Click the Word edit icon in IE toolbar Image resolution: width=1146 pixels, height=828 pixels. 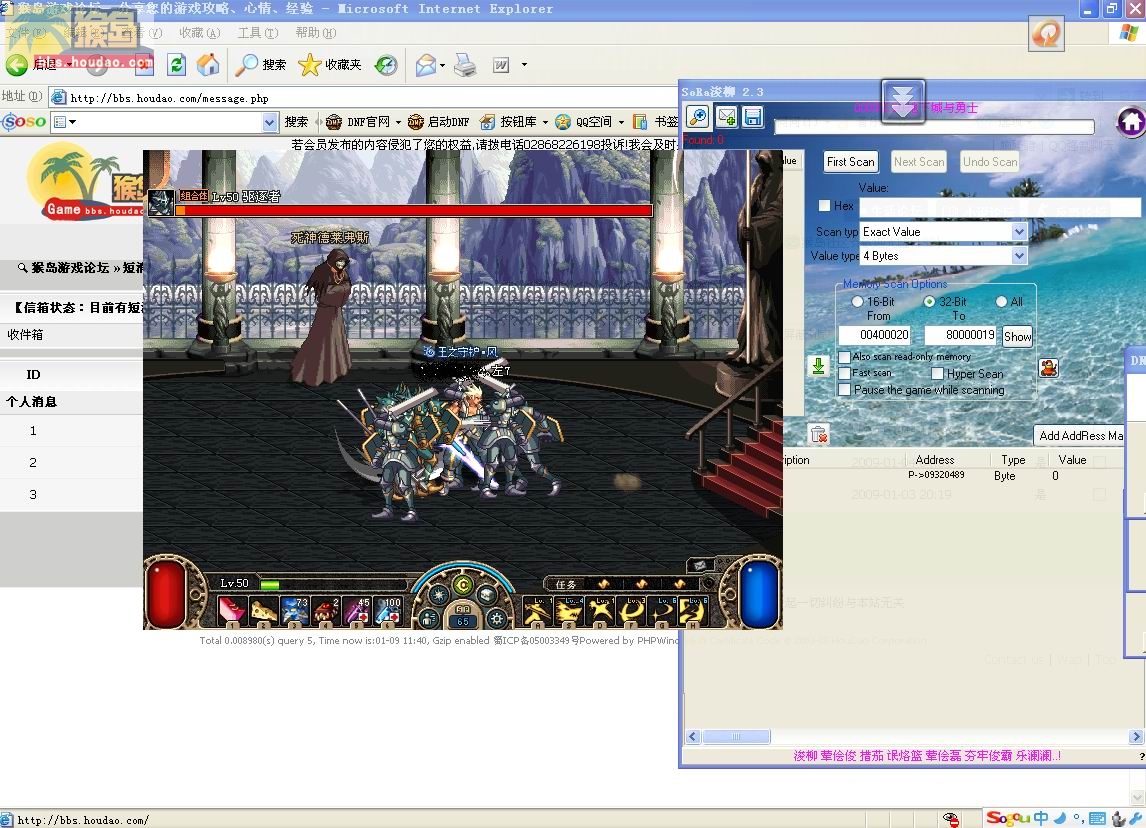click(501, 65)
